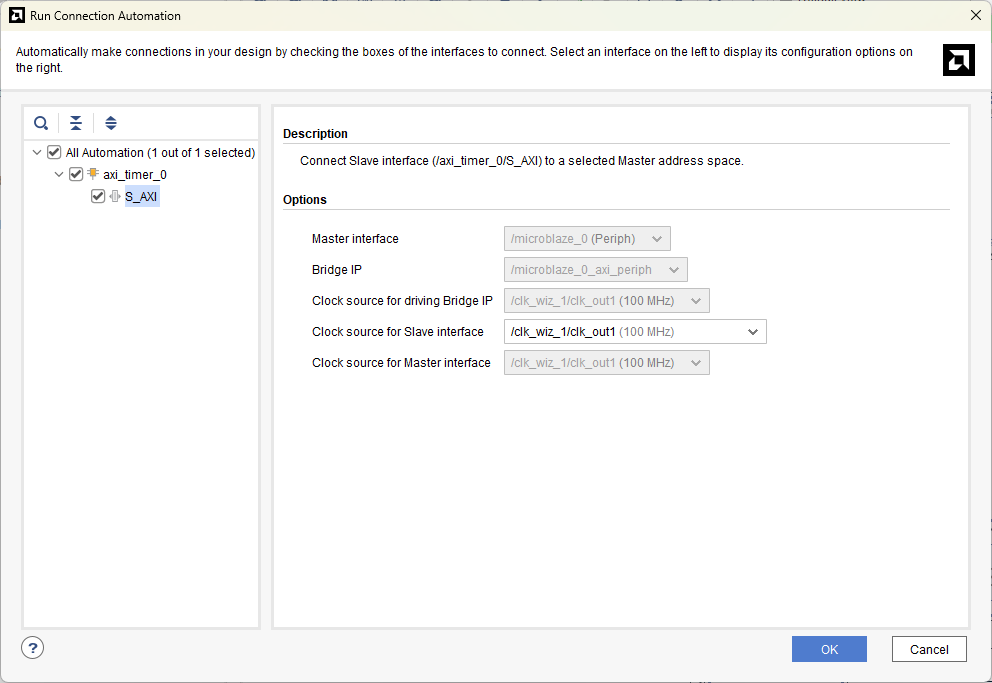Screen dimensions: 992x683
Task: Click the S_AXI interface pin icon
Action: click(x=114, y=196)
